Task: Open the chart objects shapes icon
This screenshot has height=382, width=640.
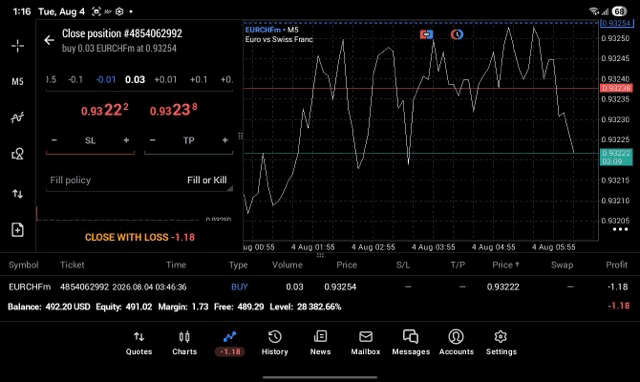Action: 18,154
